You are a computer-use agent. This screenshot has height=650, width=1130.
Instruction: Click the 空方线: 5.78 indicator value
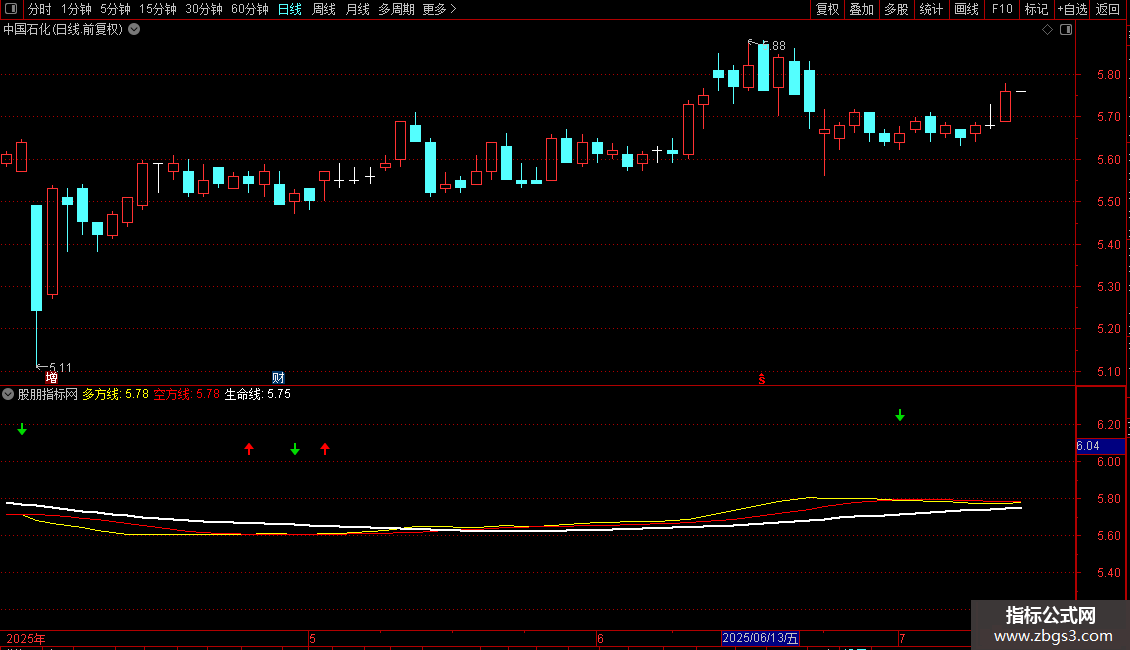[x=187, y=394]
